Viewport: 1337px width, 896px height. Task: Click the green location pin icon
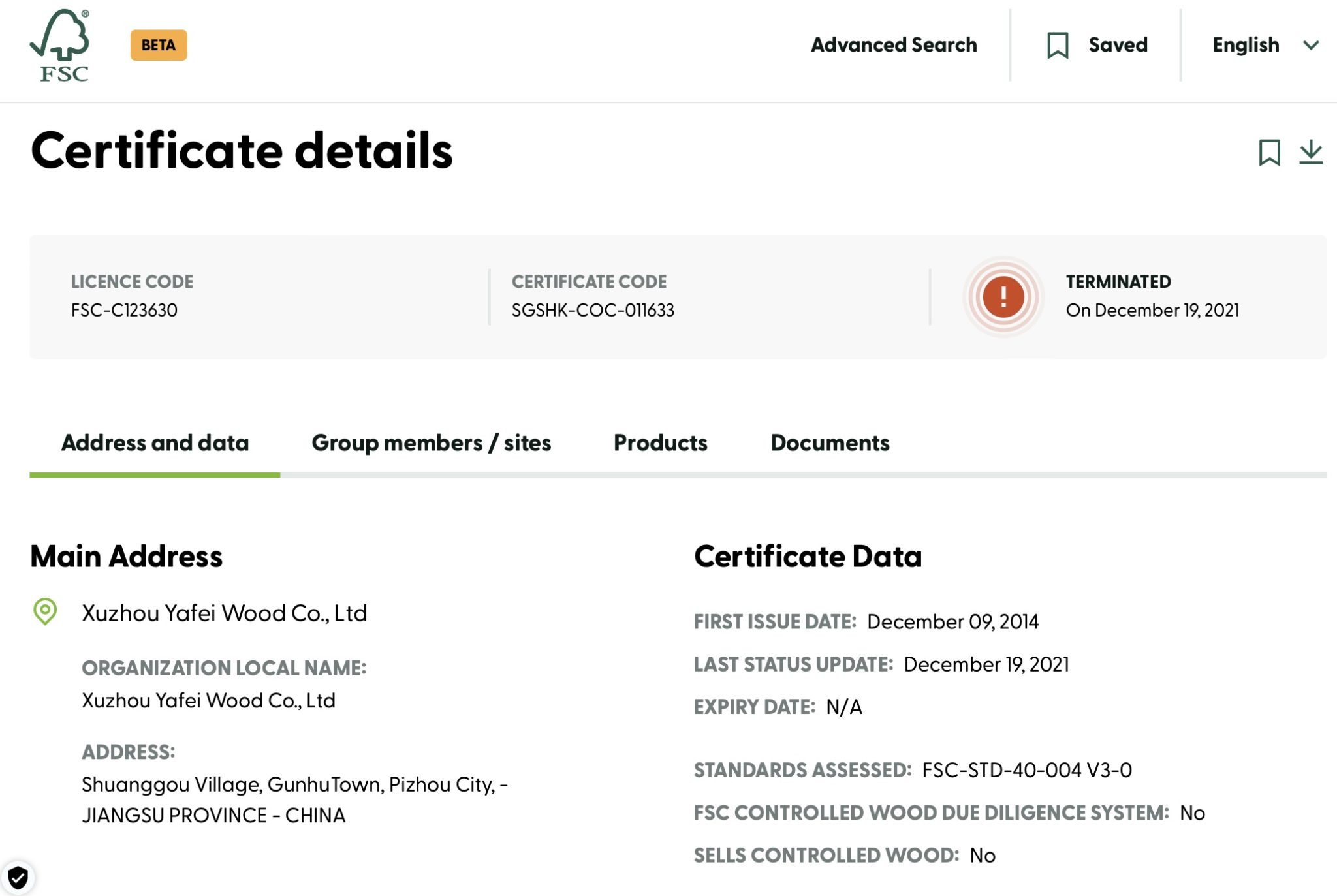tap(45, 611)
